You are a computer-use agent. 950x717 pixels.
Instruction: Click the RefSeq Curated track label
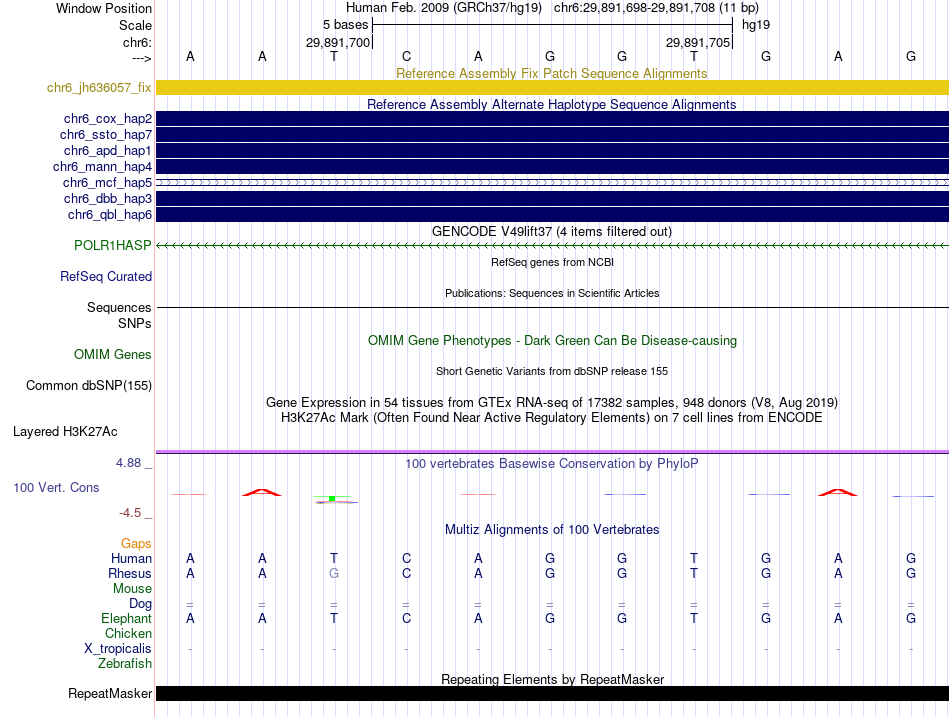(x=106, y=276)
